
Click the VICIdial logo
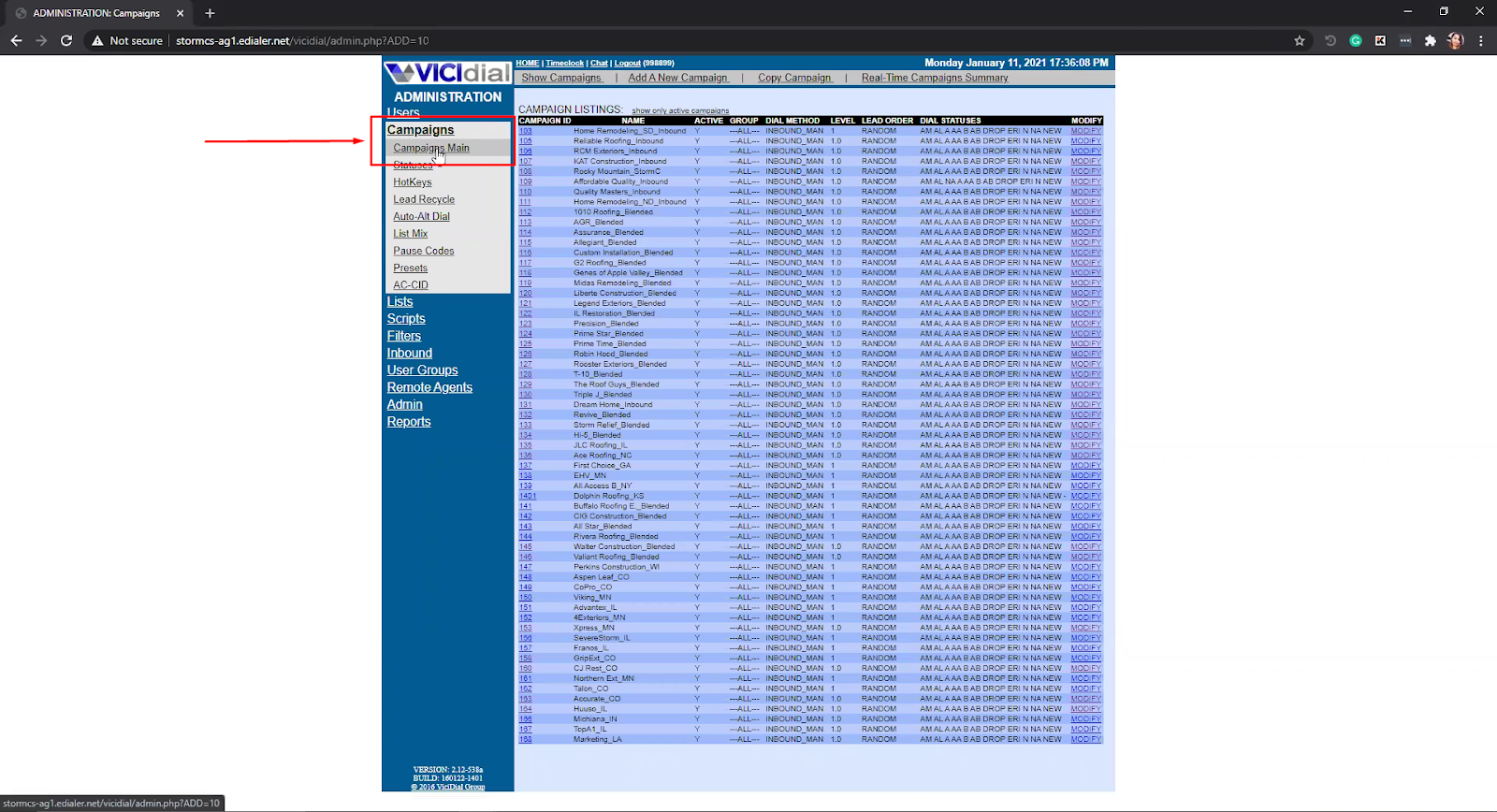447,73
